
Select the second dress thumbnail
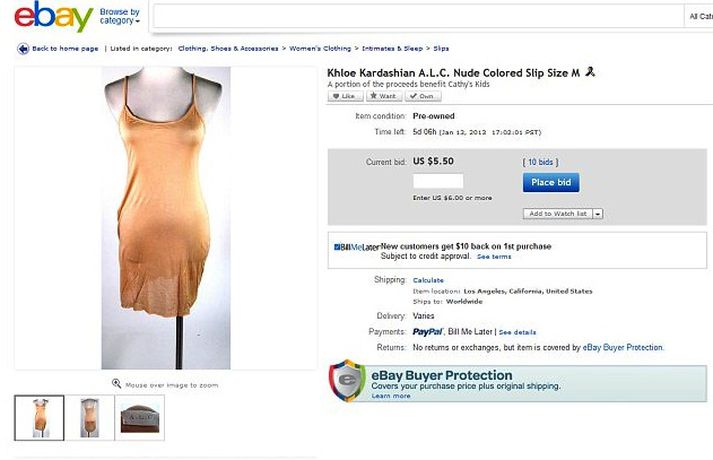(90, 417)
